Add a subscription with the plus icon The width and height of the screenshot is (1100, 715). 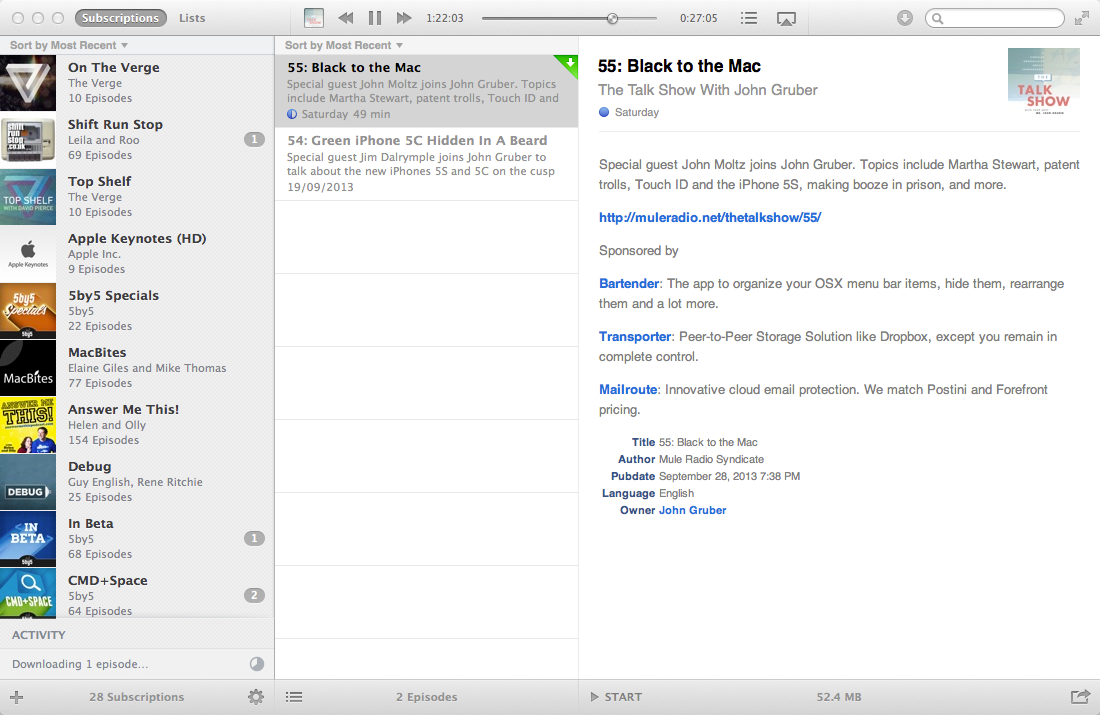pos(16,697)
